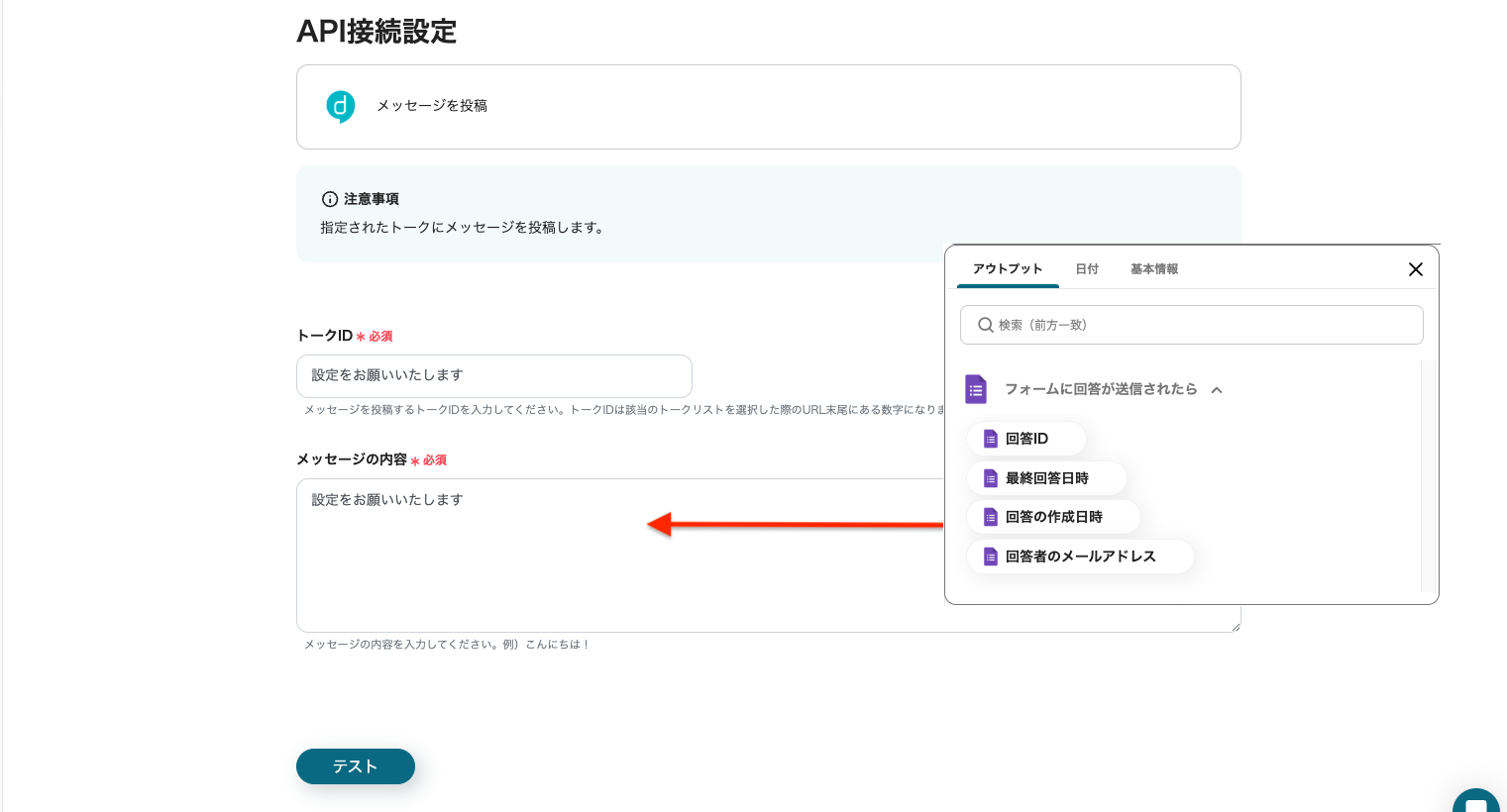Click the purple Google Forms trigger icon
This screenshot has width=1507, height=812.
tap(976, 389)
